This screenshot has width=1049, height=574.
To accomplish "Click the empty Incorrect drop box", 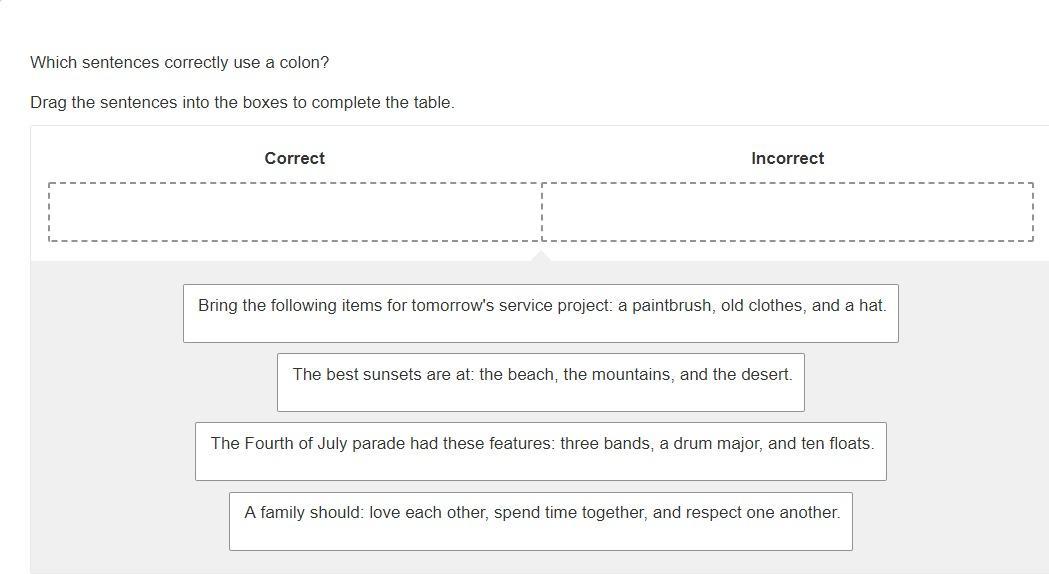I will [x=787, y=212].
